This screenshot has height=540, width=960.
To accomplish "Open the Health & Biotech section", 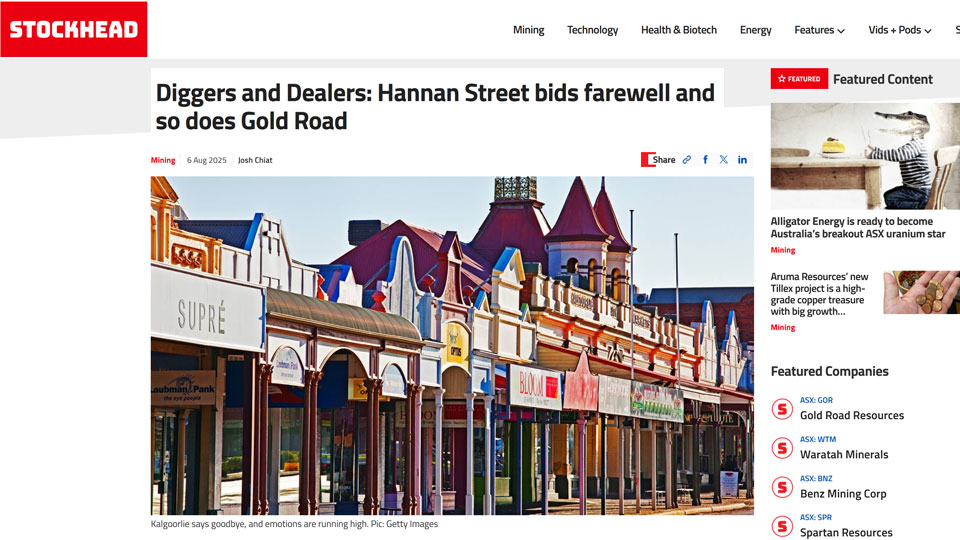I will click(678, 30).
